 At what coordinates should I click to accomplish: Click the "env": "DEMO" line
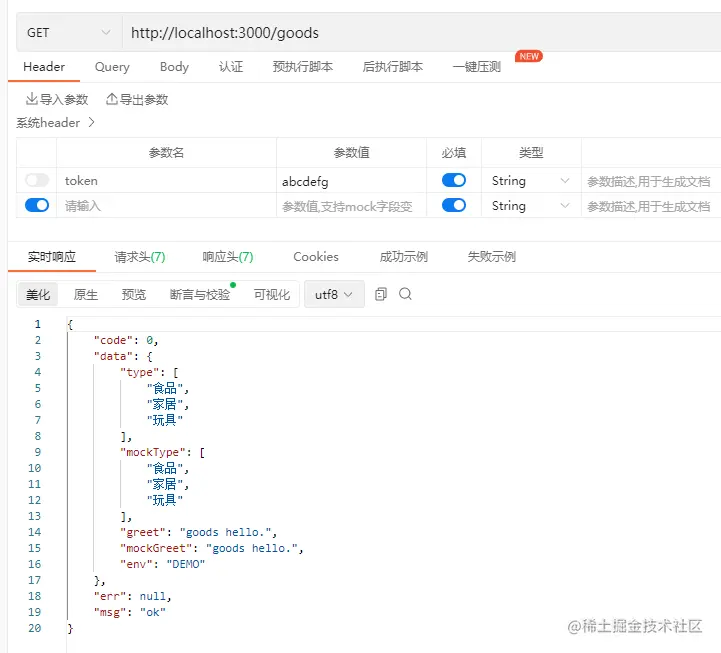162,564
